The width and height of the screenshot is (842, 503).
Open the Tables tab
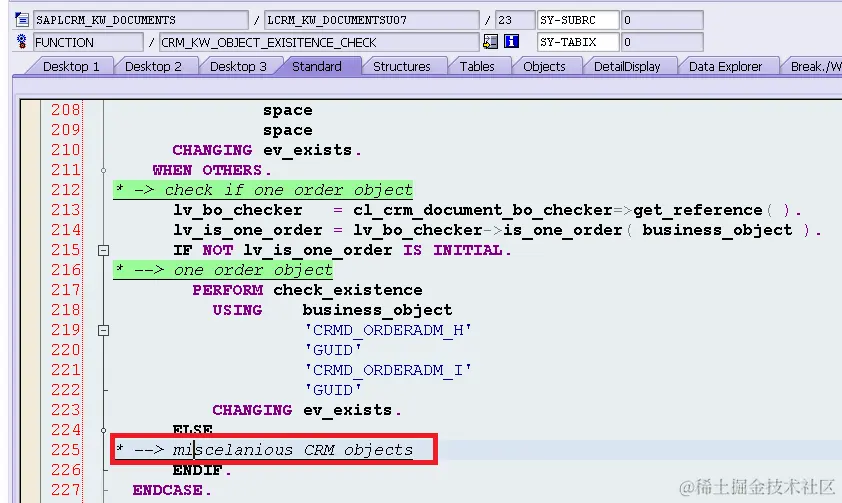pos(477,67)
